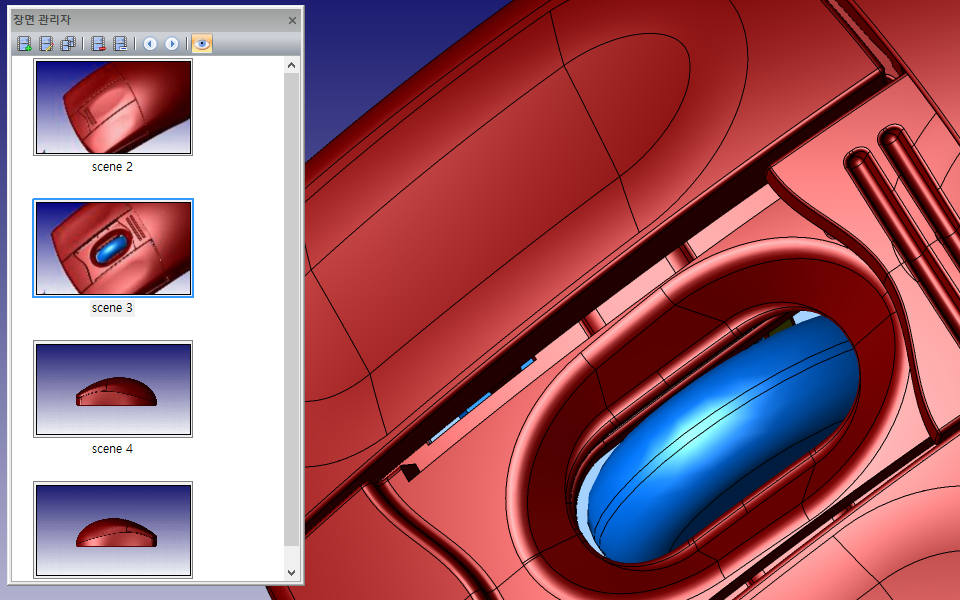Click the highlighted "scene 3" name label
The width and height of the screenshot is (960, 600).
tap(112, 308)
